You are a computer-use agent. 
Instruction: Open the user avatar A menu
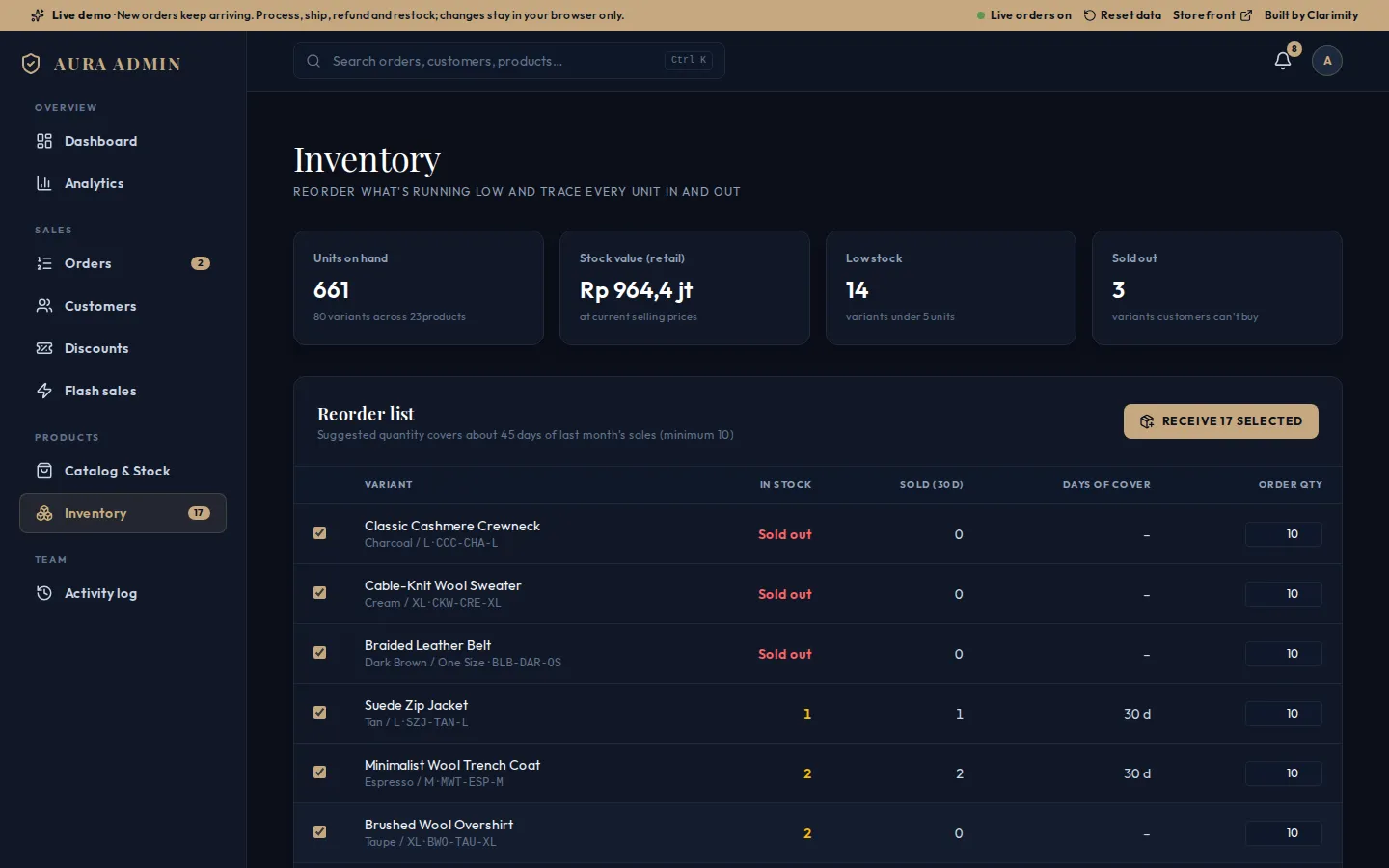pyautogui.click(x=1327, y=61)
